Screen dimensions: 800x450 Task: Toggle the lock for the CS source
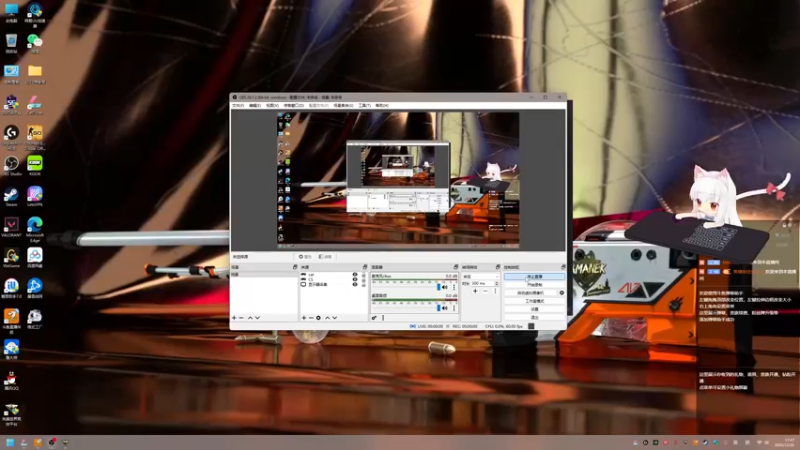(x=364, y=280)
